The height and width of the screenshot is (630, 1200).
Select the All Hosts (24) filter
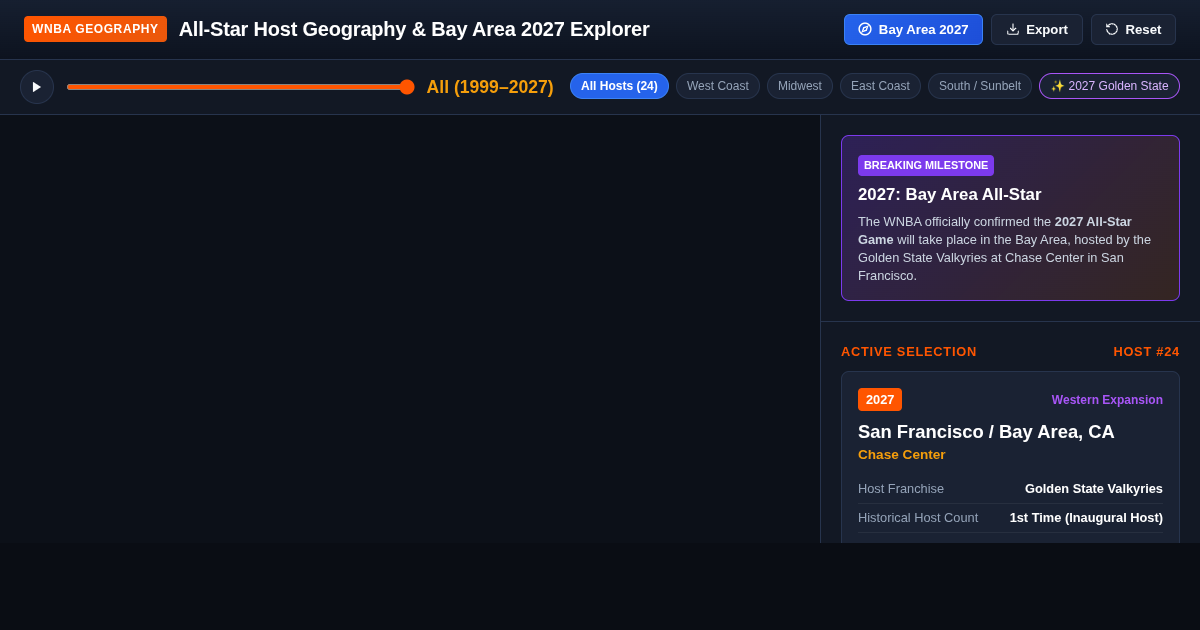click(619, 86)
